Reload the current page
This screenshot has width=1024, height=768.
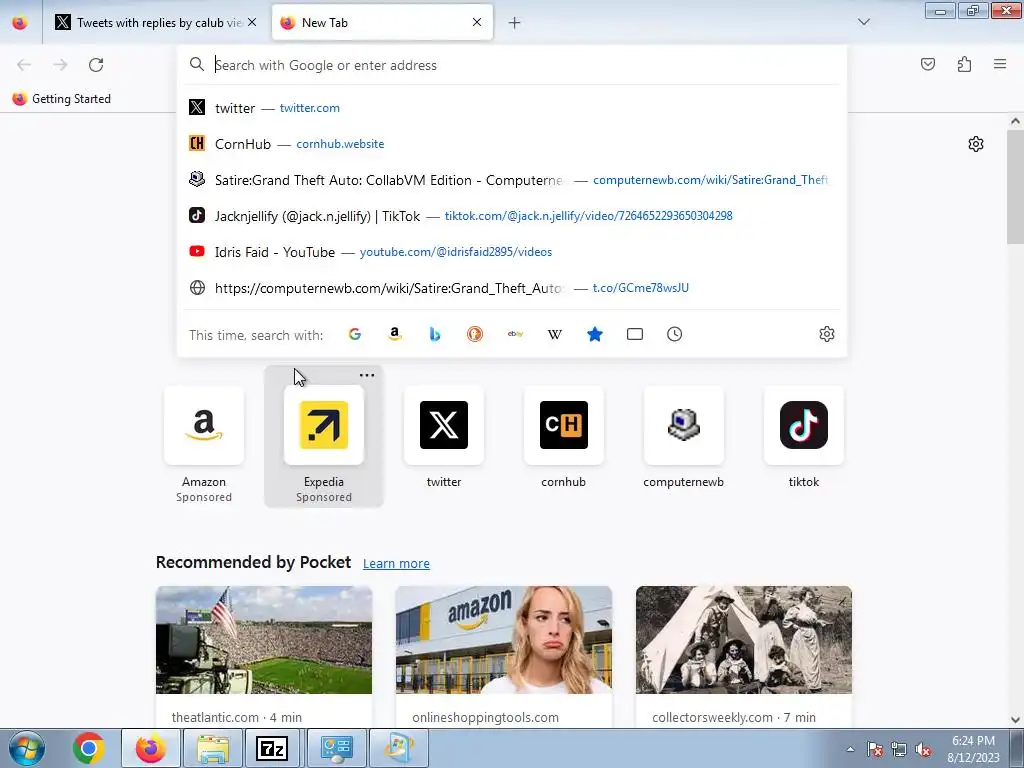96,65
